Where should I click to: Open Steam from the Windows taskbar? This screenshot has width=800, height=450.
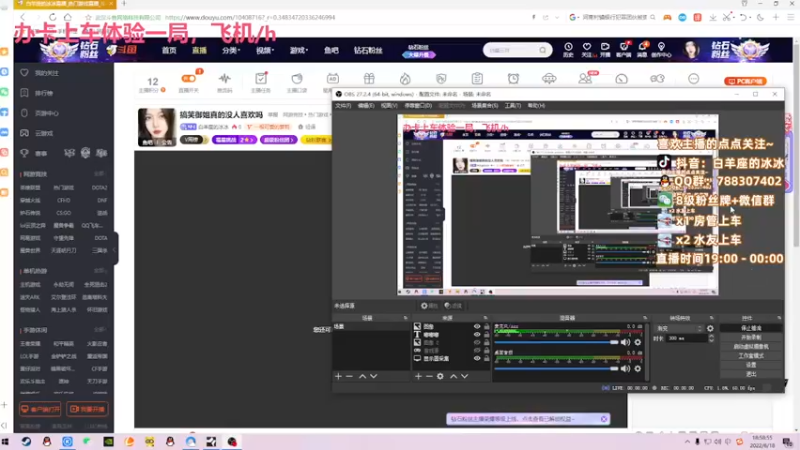click(26, 441)
